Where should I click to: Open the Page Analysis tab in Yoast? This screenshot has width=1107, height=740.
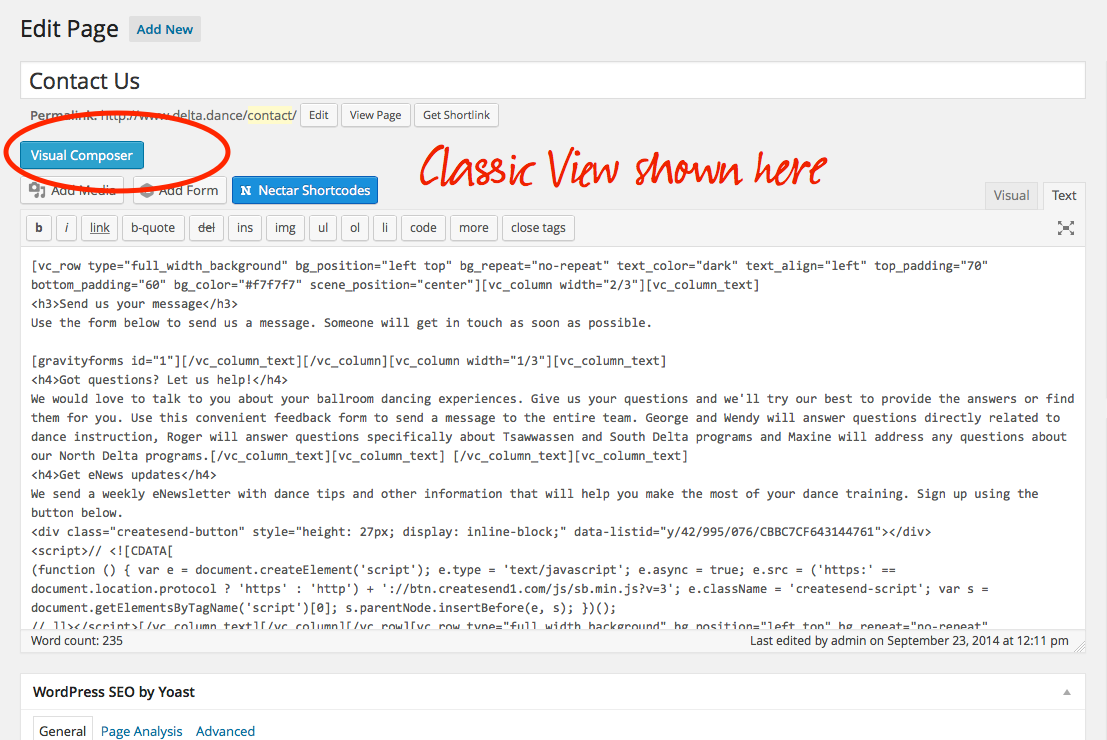144,731
